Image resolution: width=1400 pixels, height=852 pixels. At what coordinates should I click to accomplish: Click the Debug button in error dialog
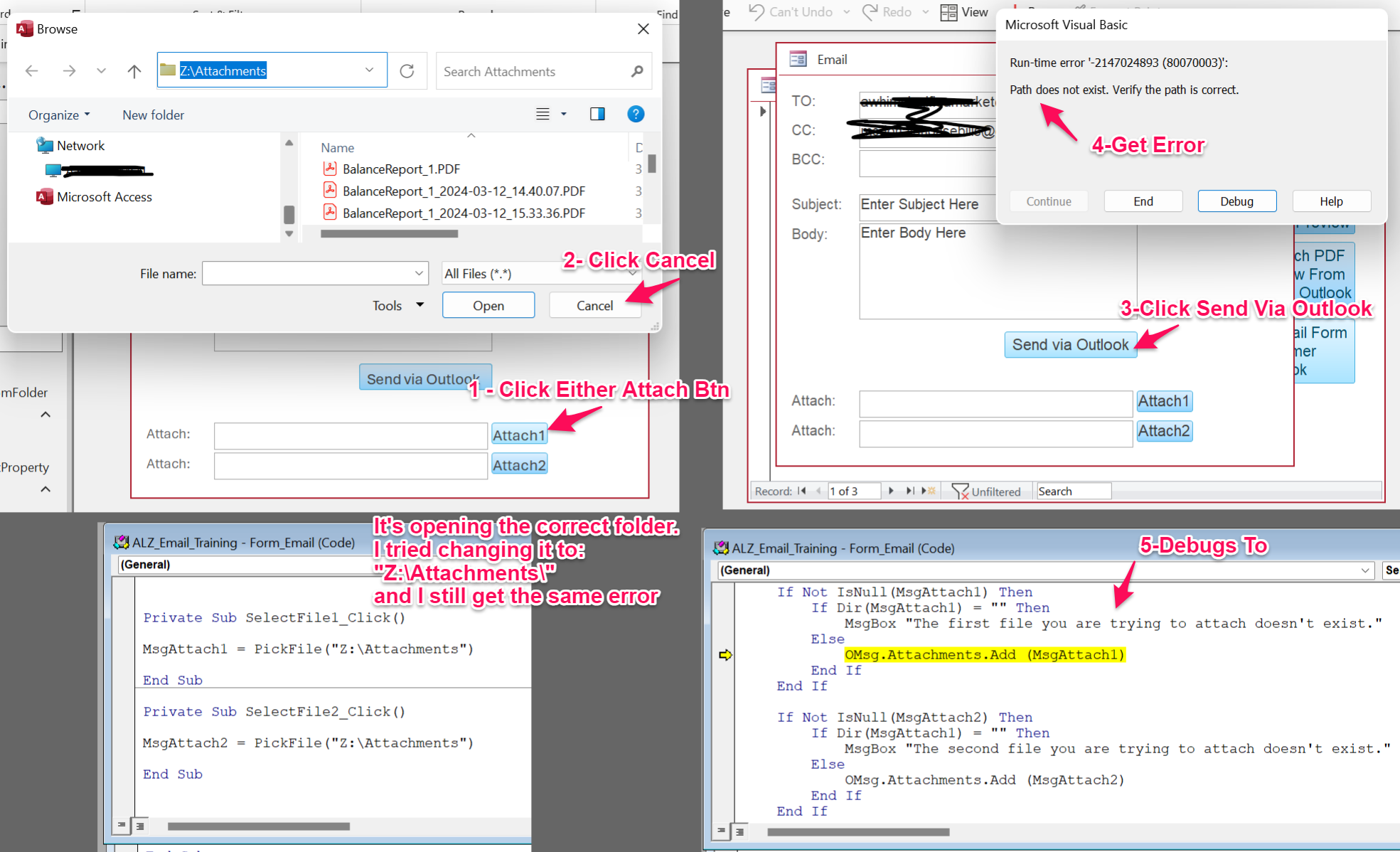1236,201
